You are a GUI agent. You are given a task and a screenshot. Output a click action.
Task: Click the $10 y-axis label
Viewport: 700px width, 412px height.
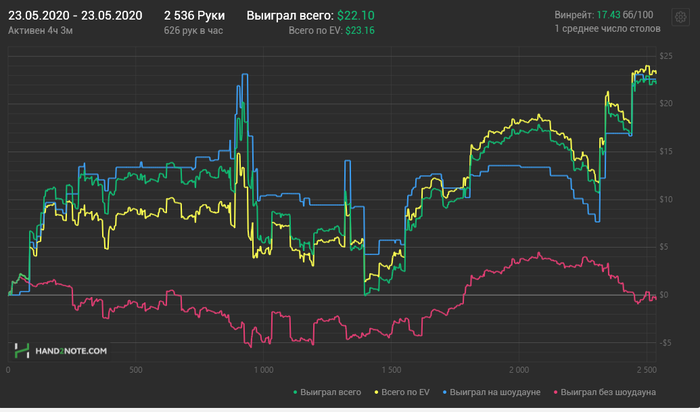click(x=666, y=200)
